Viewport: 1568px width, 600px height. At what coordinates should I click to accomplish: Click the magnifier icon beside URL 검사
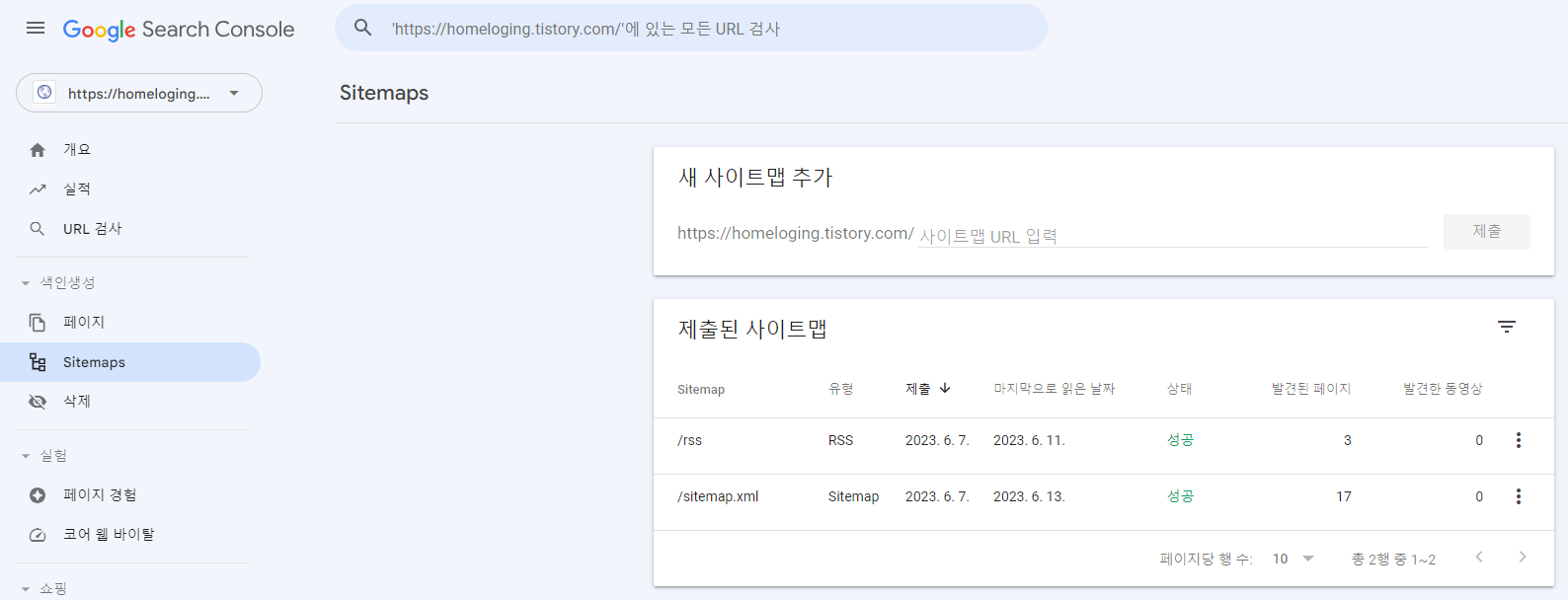coord(38,229)
